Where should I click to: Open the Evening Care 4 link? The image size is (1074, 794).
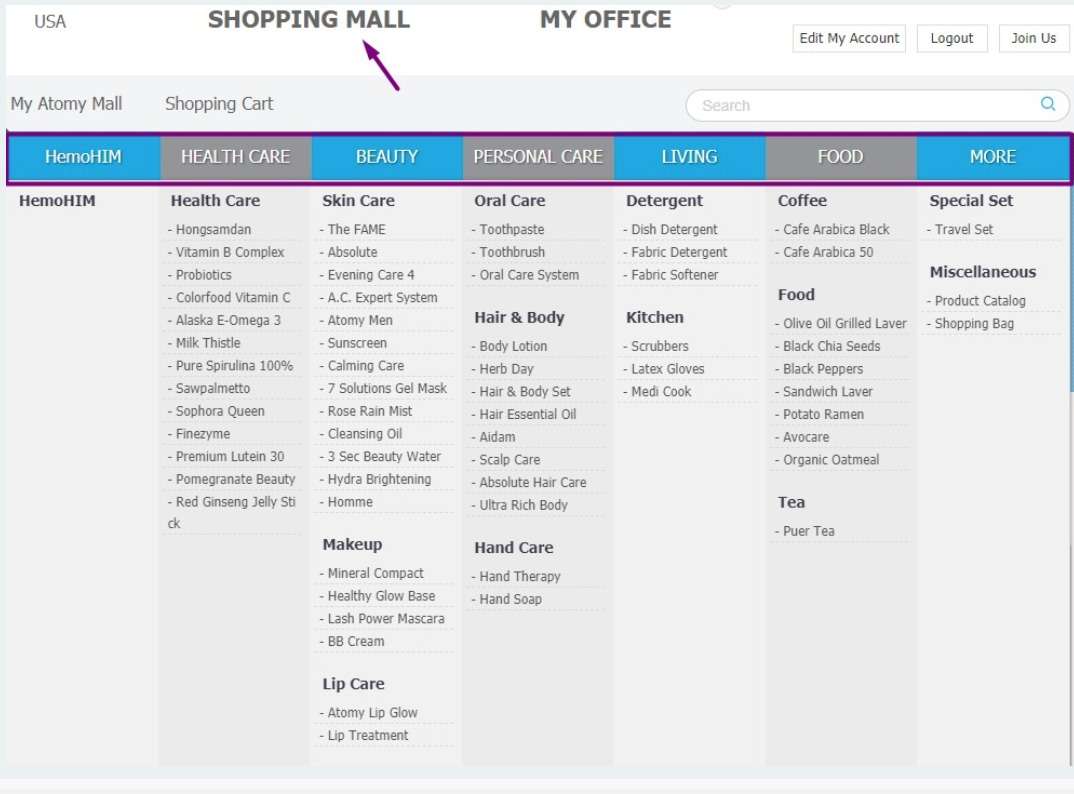[371, 275]
